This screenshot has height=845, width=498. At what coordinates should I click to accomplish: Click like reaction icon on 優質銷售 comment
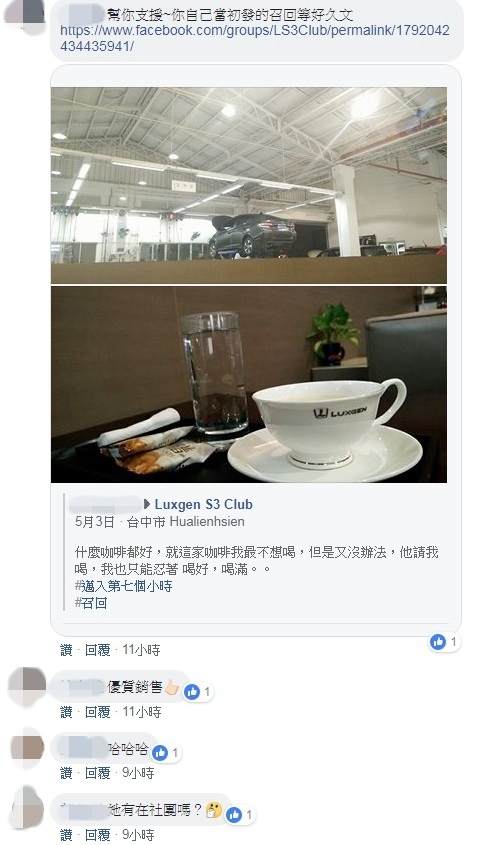(x=192, y=692)
